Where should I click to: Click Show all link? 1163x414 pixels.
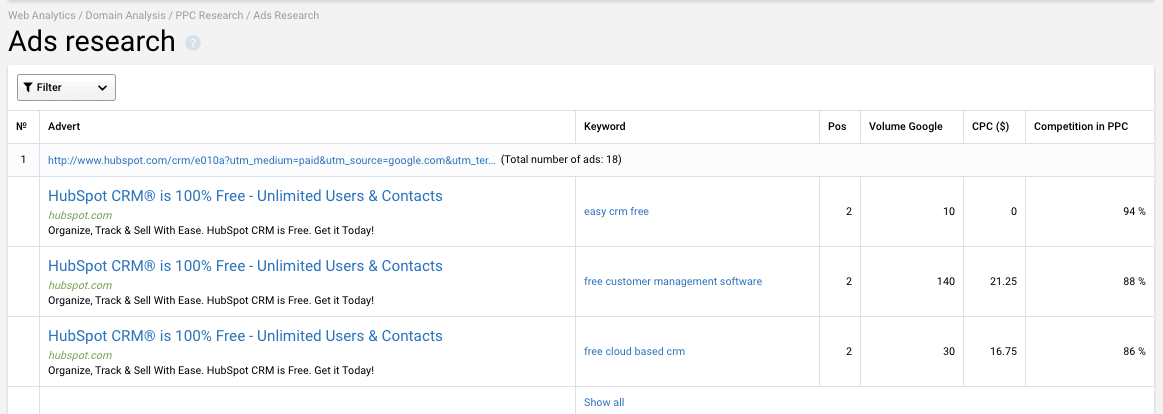point(604,402)
